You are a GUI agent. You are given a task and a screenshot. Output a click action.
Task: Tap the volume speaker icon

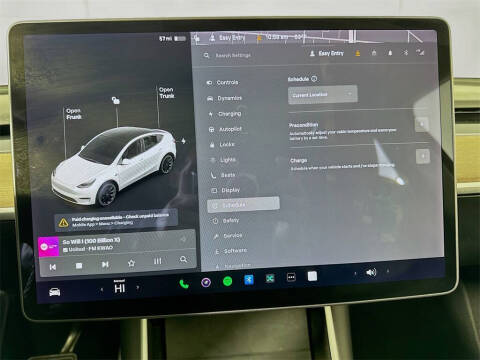coord(371,272)
